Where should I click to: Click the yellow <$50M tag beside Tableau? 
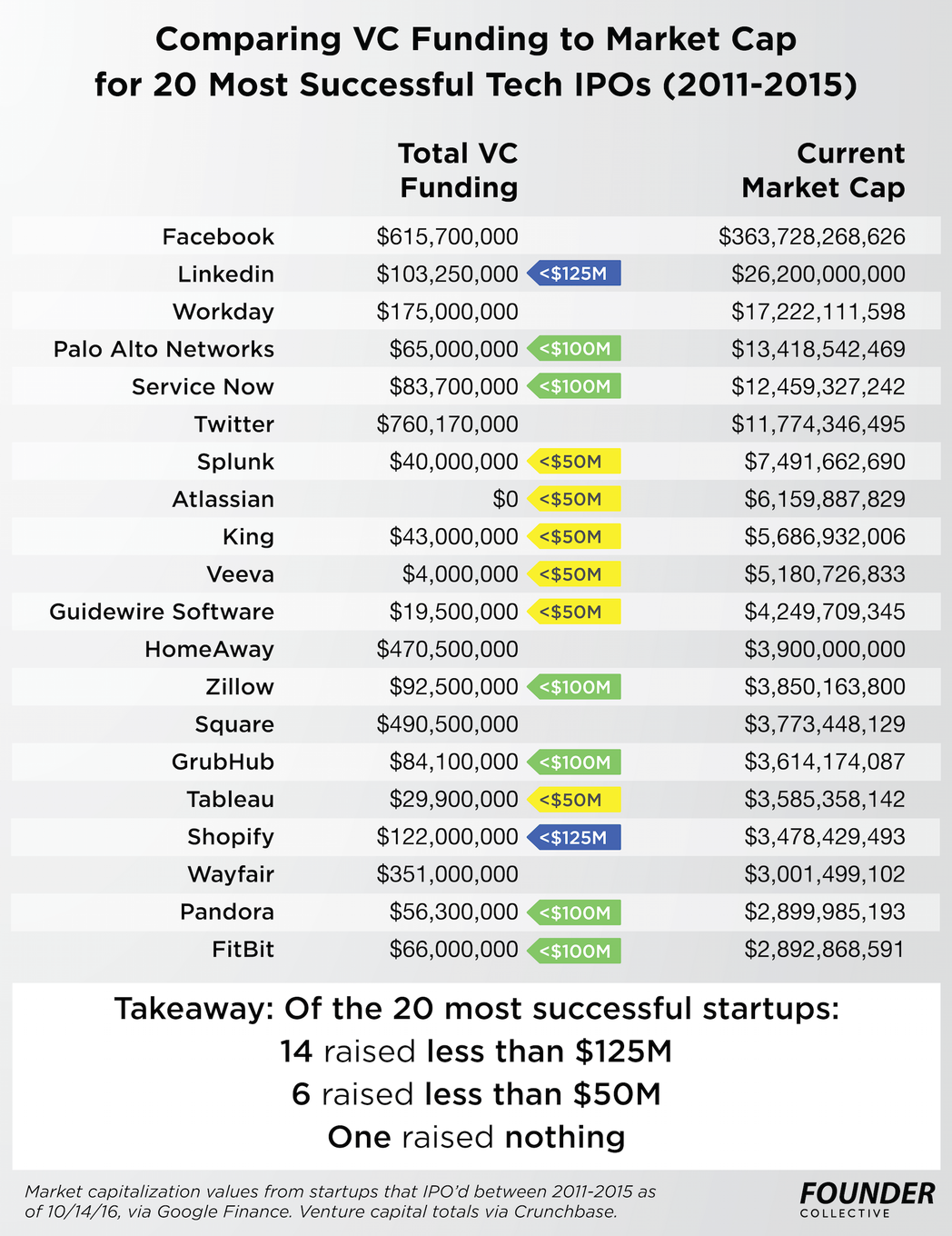573,800
